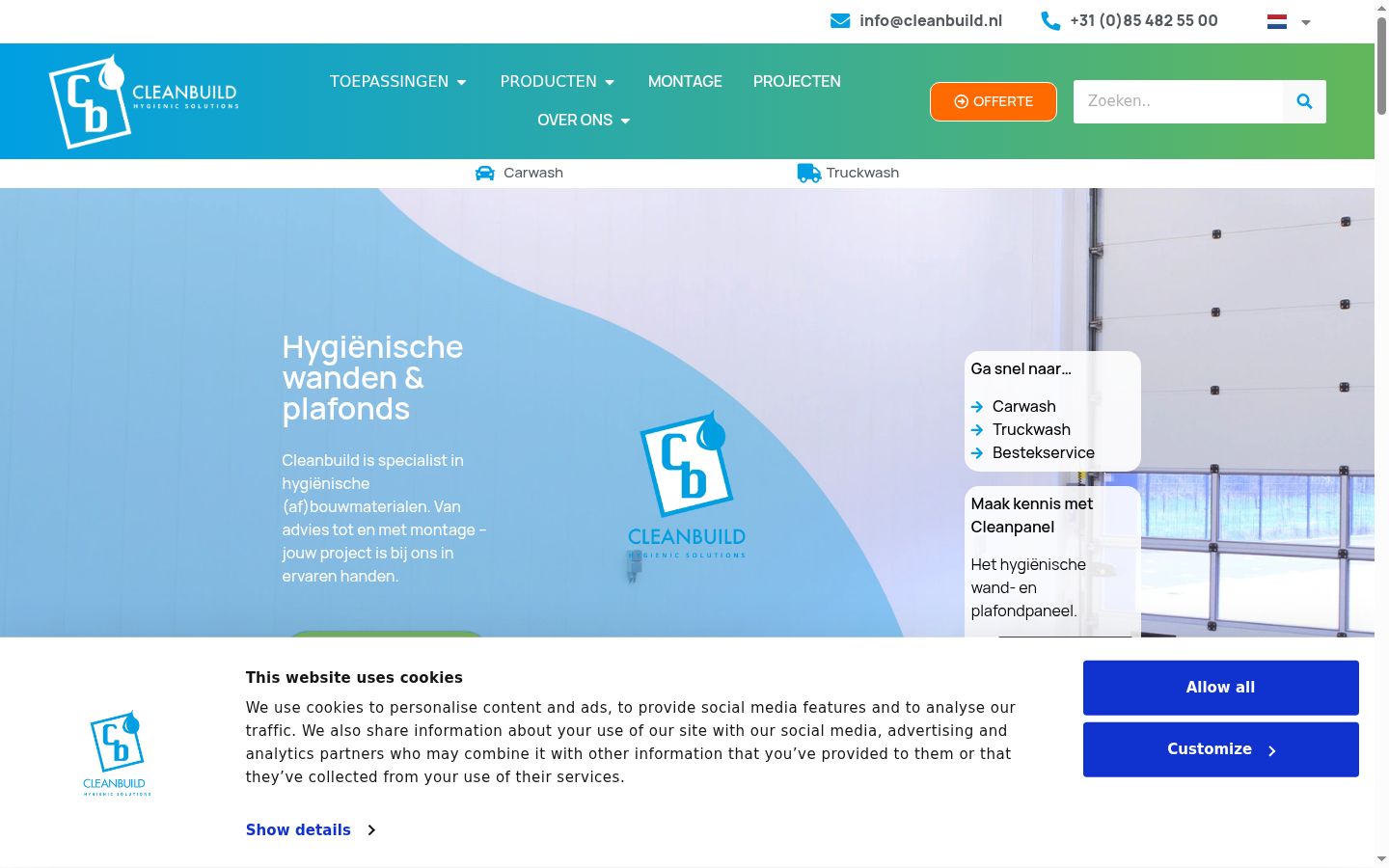The width and height of the screenshot is (1389, 868).
Task: Click the phone handset icon
Action: click(x=1050, y=20)
